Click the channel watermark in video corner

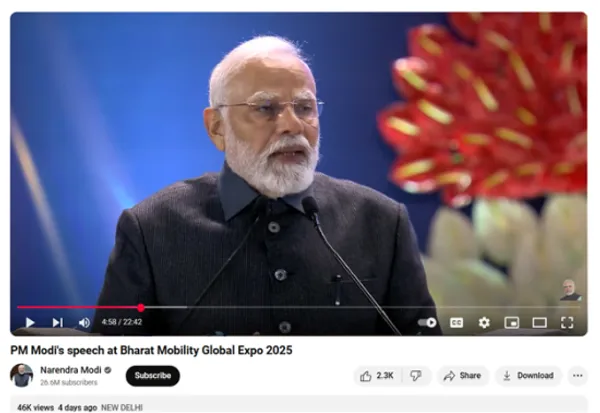click(x=570, y=290)
